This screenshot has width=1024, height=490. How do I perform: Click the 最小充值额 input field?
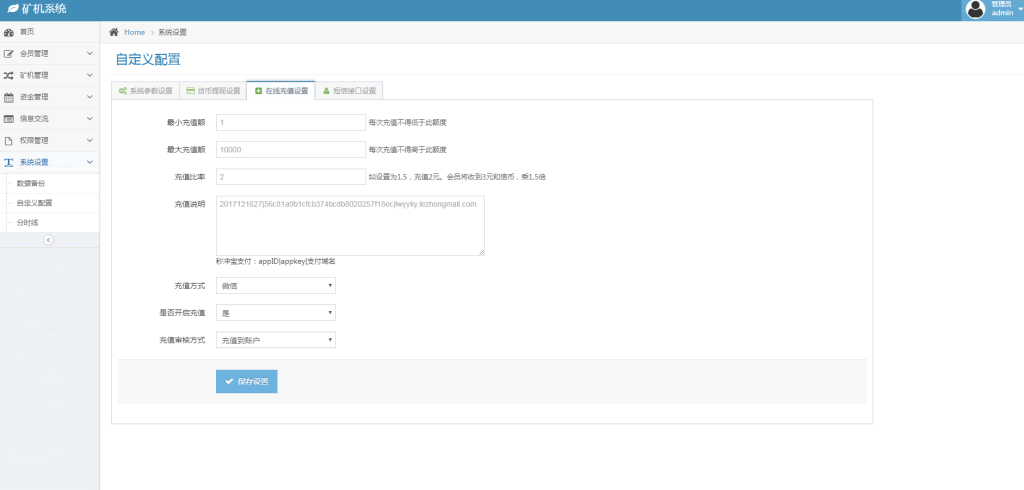(290, 122)
